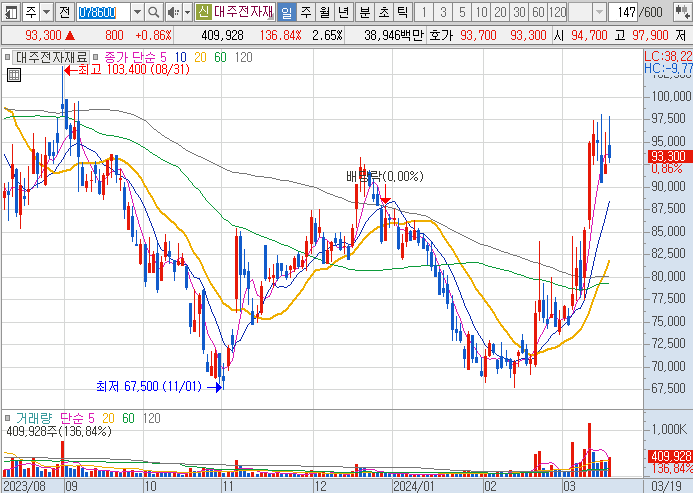The image size is (693, 493).
Task: Select the 30 interval button
Action: coord(519,12)
